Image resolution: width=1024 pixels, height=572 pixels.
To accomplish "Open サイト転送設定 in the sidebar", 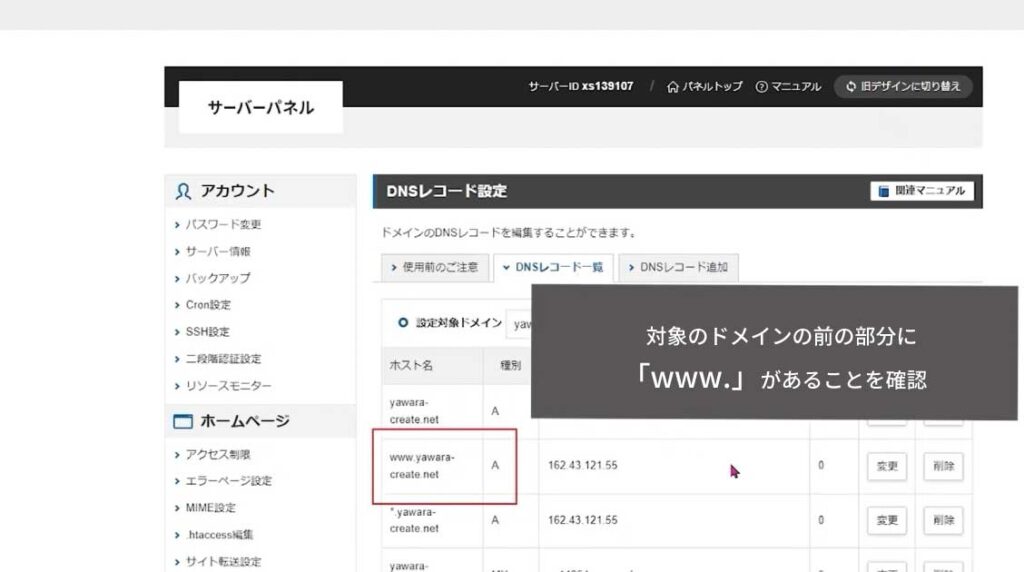I will 223,561.
